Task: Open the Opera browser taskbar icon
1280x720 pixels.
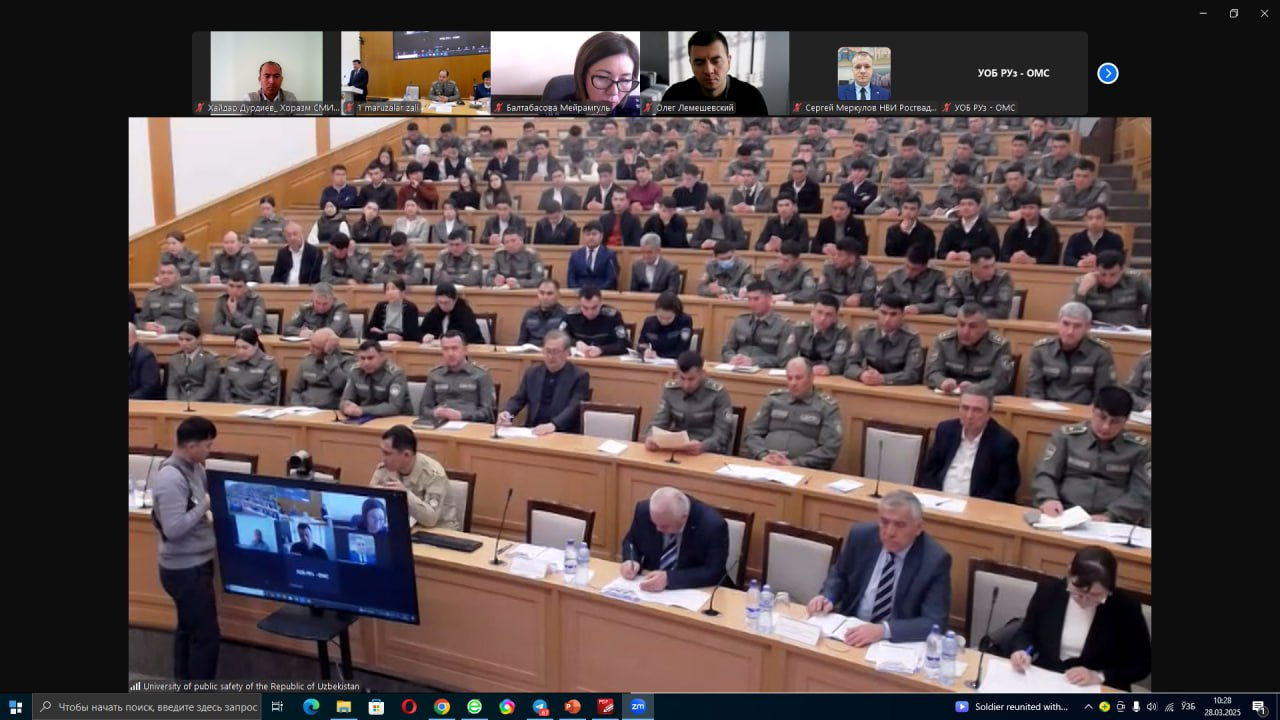Action: tap(409, 707)
